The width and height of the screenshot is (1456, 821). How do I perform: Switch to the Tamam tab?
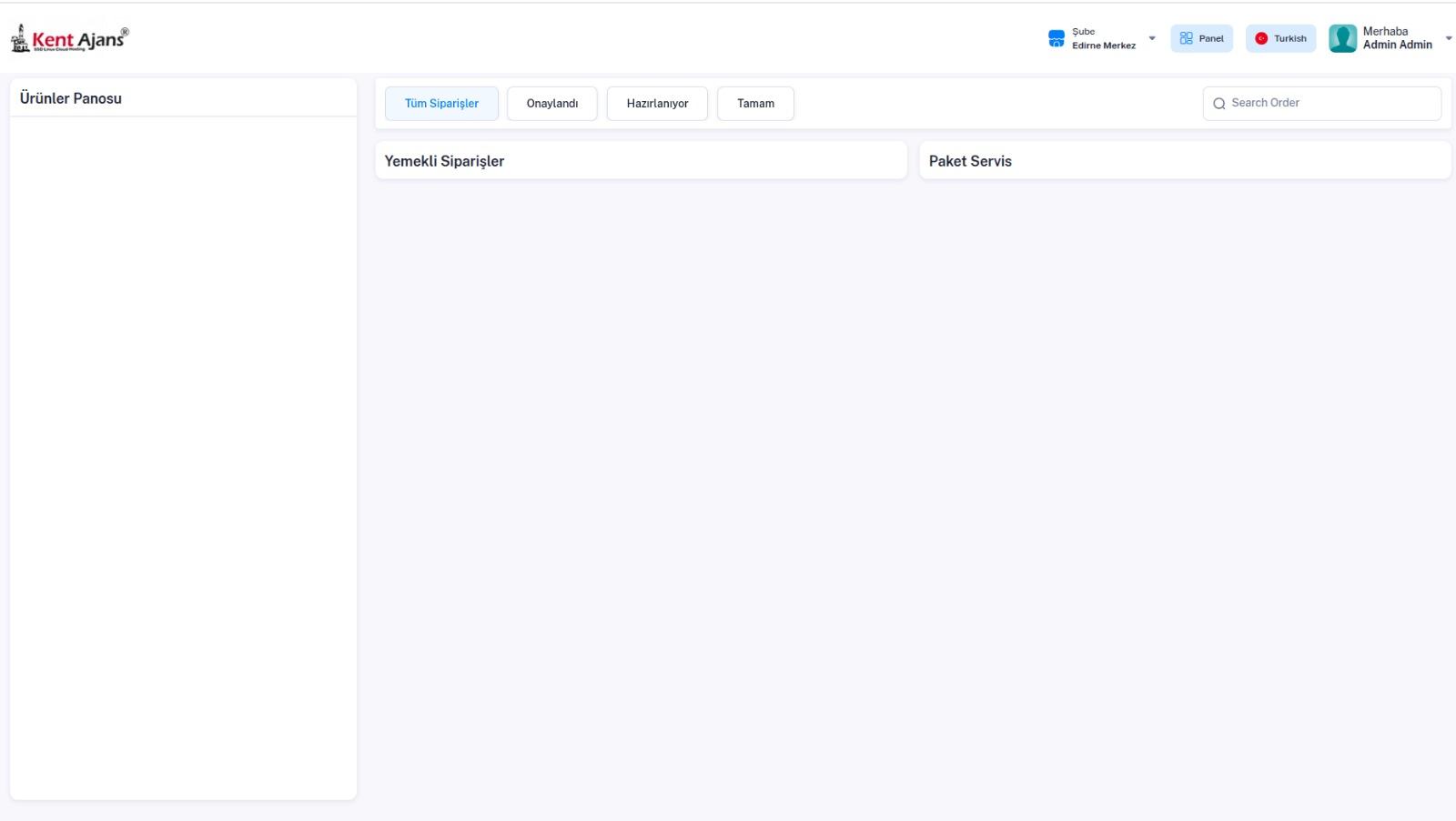coord(755,104)
